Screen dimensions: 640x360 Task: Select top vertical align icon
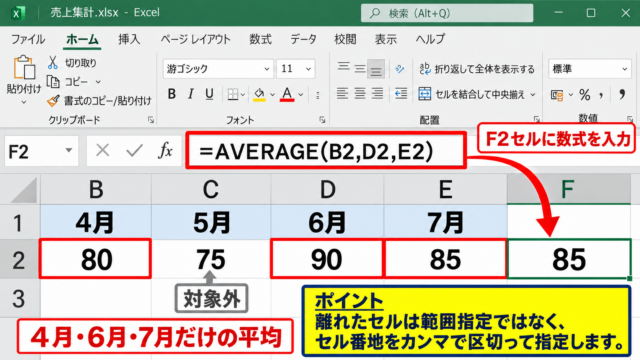click(x=343, y=66)
